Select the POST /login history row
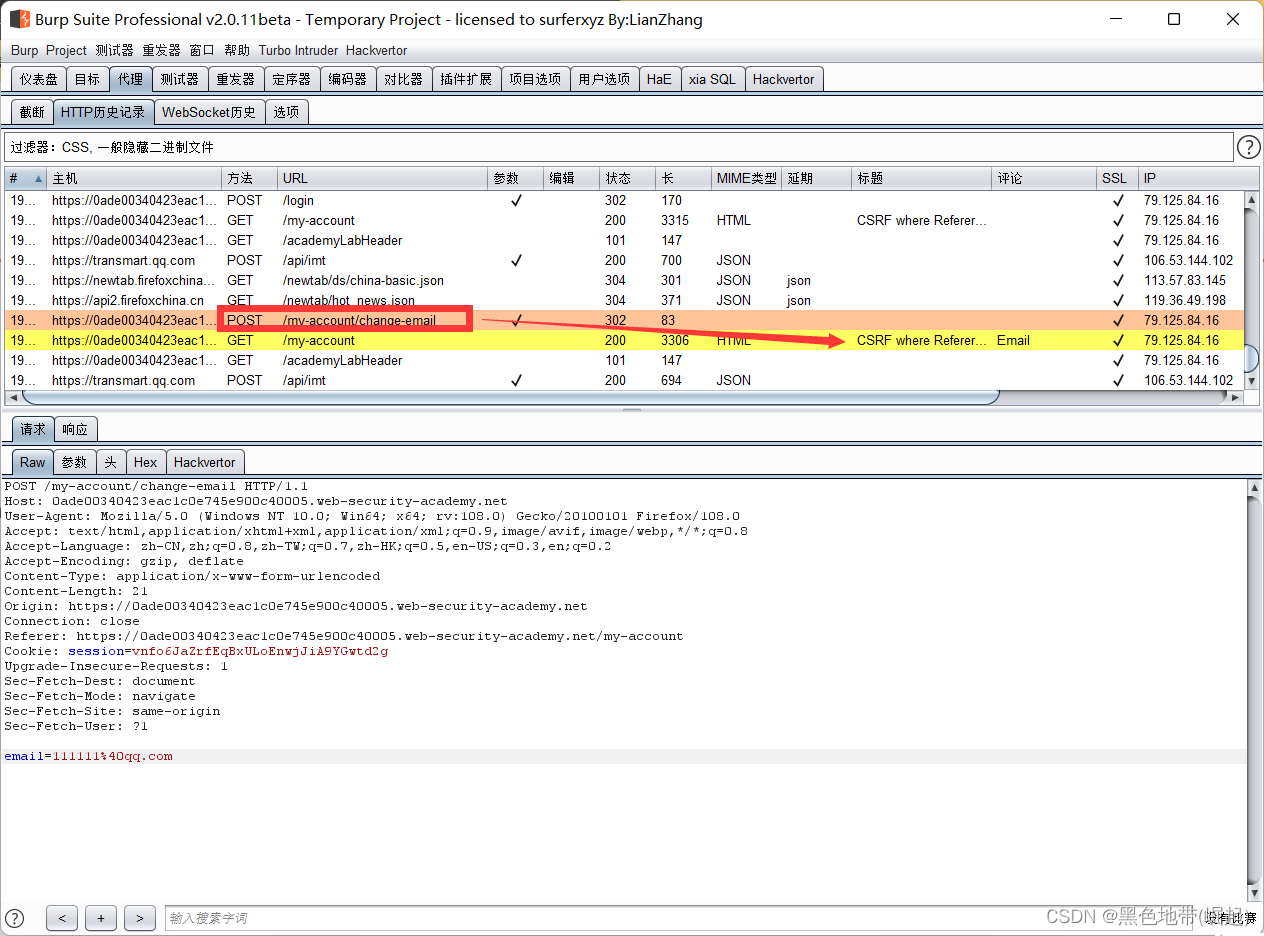This screenshot has height=936, width=1264. (624, 200)
